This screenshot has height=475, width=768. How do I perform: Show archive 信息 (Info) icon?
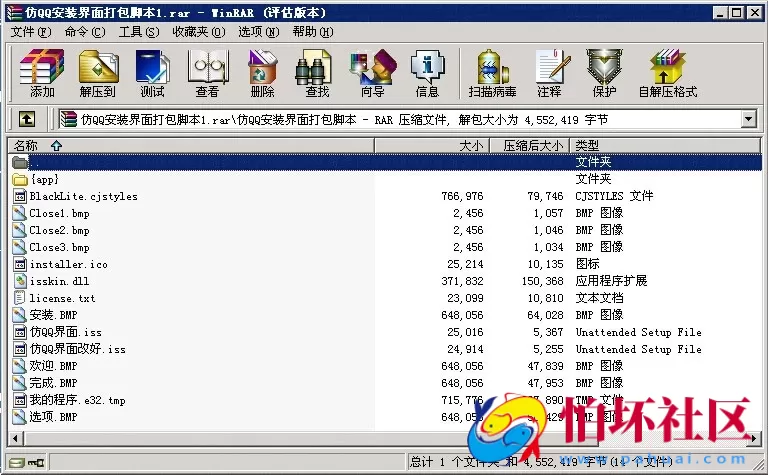click(427, 66)
